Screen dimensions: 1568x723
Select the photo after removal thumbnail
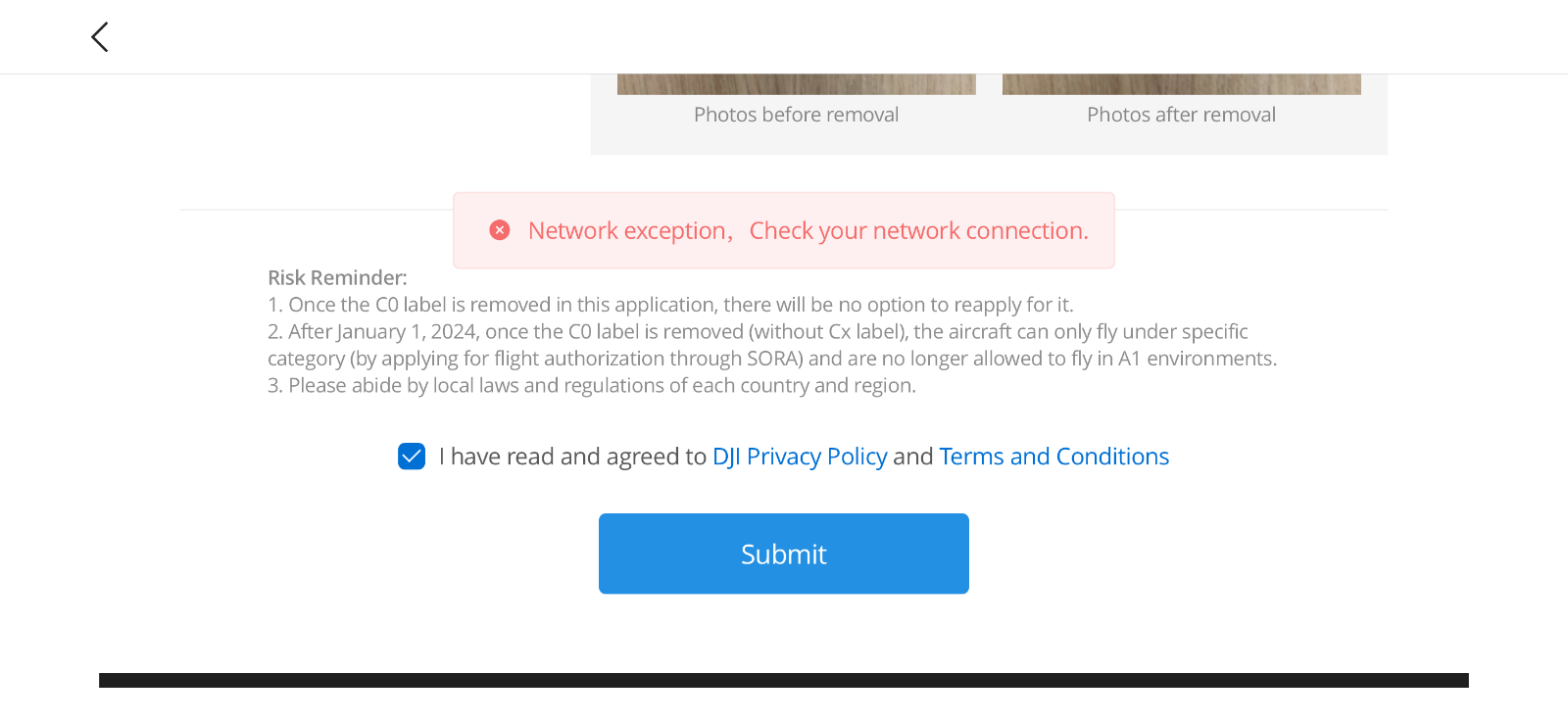tap(1182, 84)
